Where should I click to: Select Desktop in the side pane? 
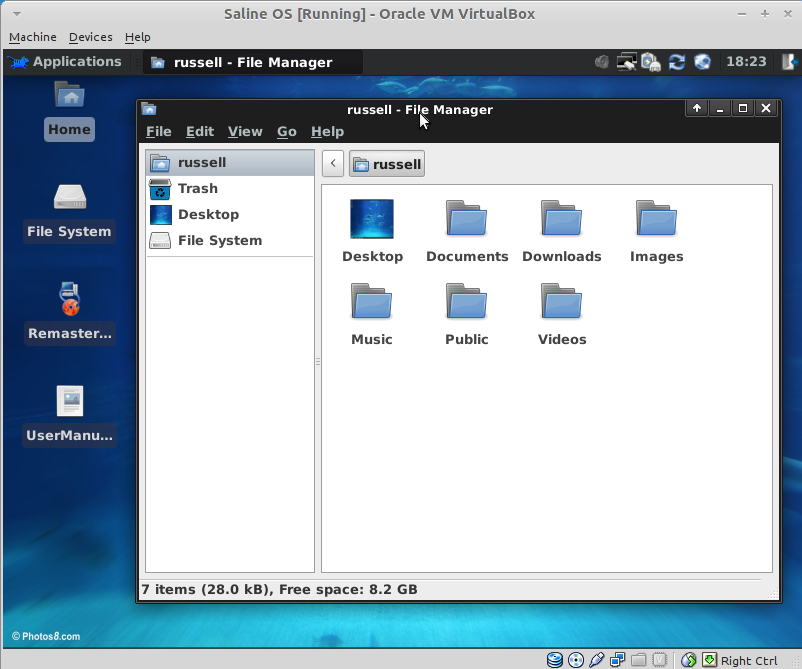point(208,214)
